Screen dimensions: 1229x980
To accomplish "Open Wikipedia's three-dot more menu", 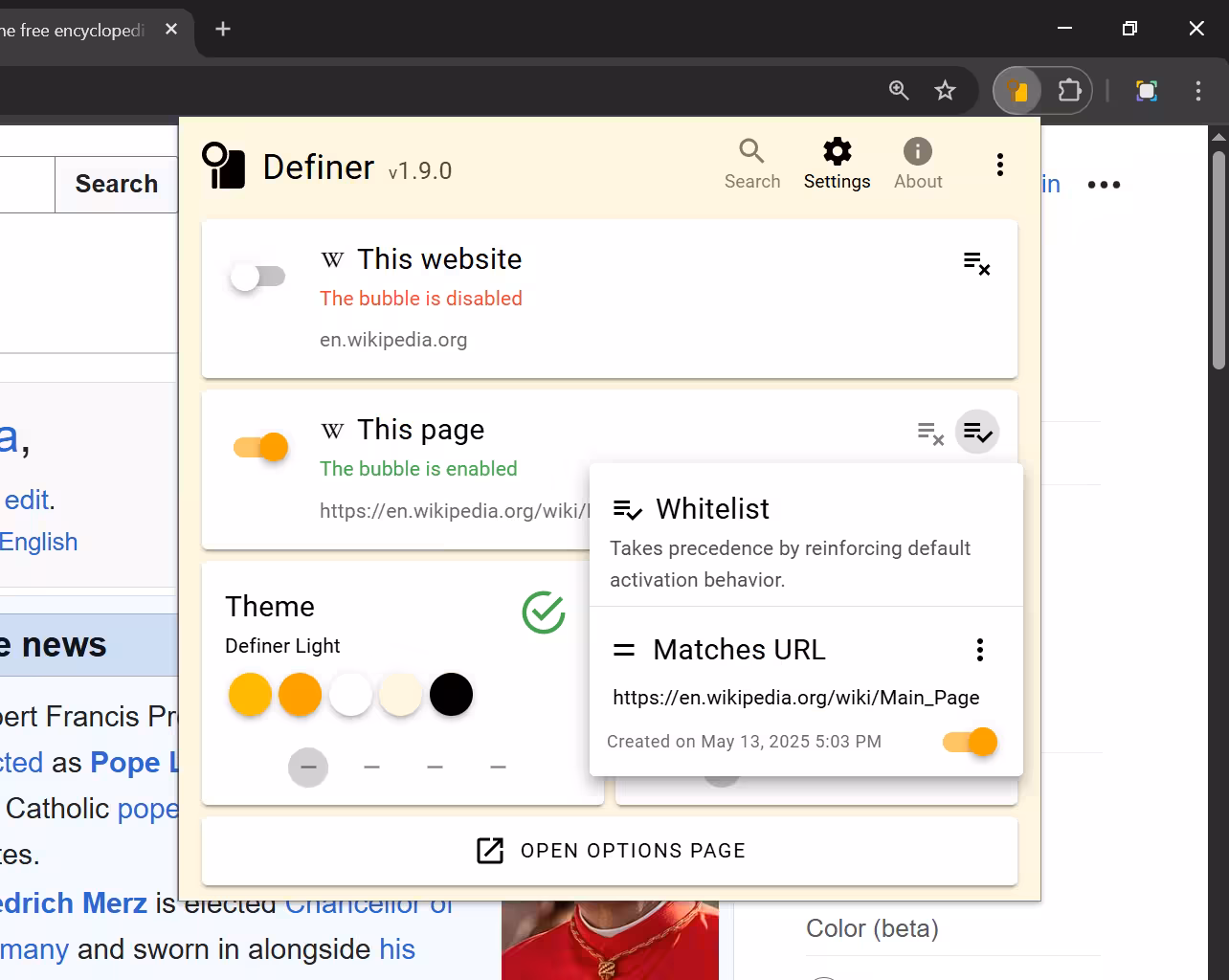I will click(1104, 185).
